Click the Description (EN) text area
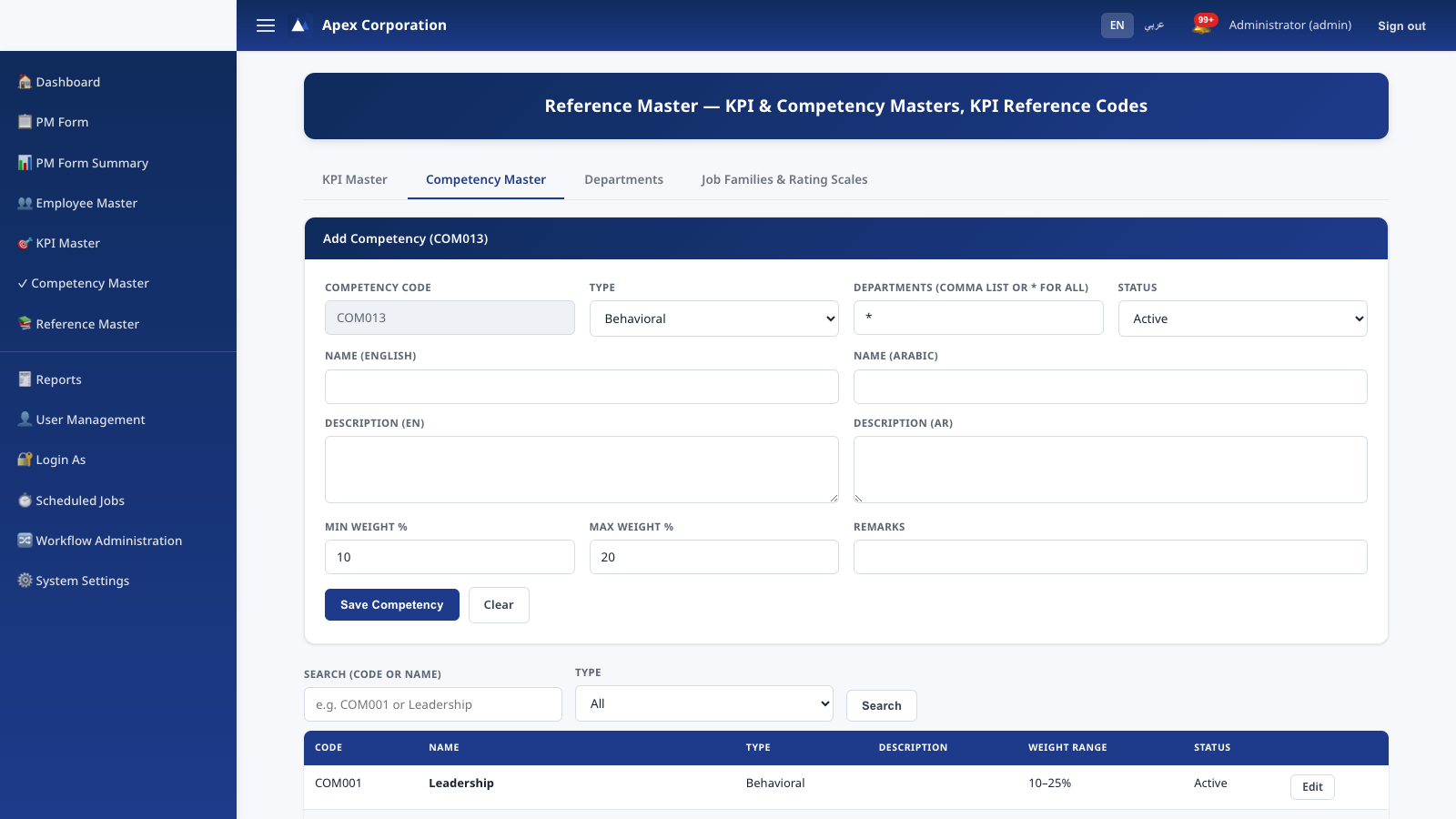 (x=581, y=470)
